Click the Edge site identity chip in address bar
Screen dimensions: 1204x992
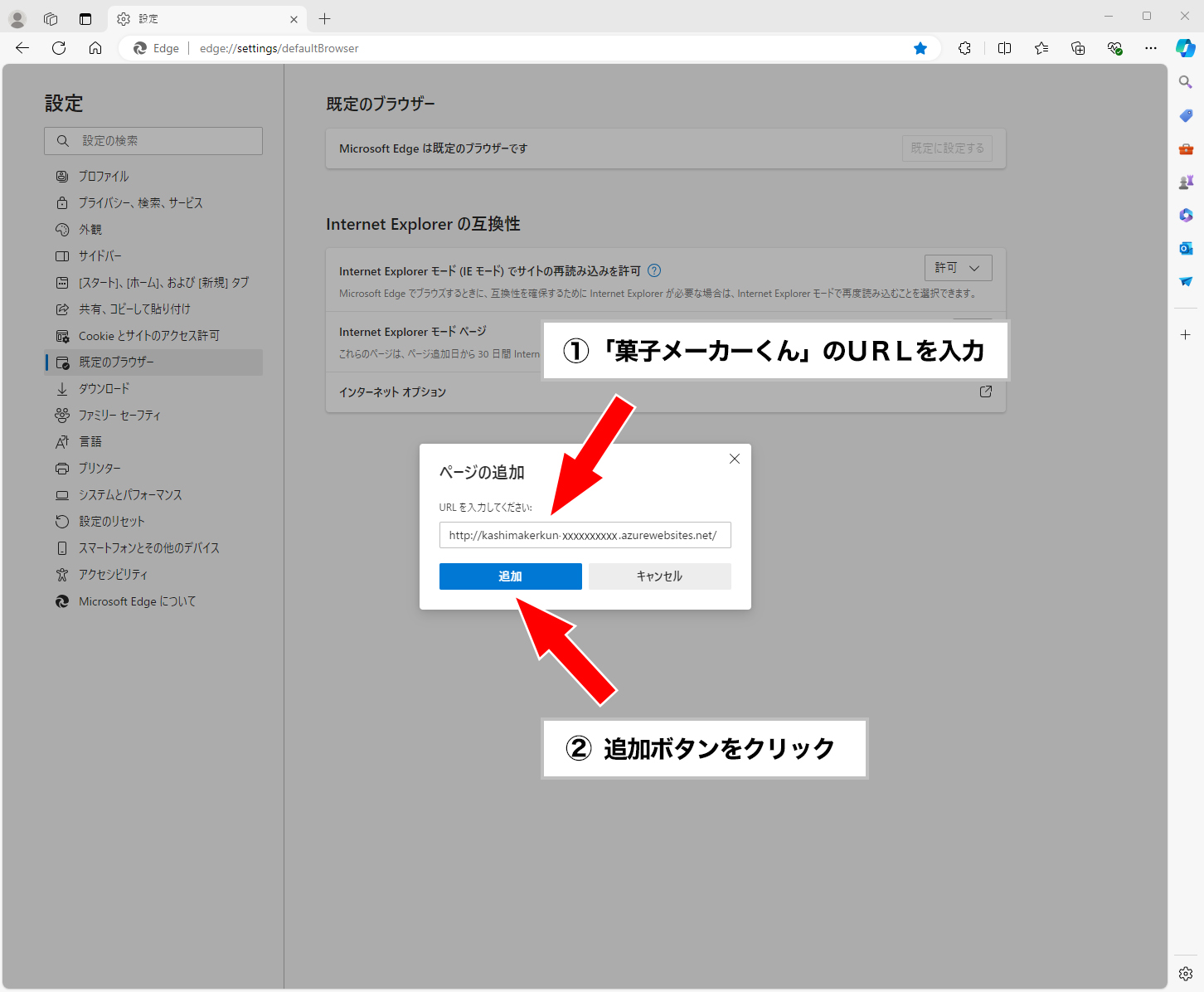click(157, 48)
